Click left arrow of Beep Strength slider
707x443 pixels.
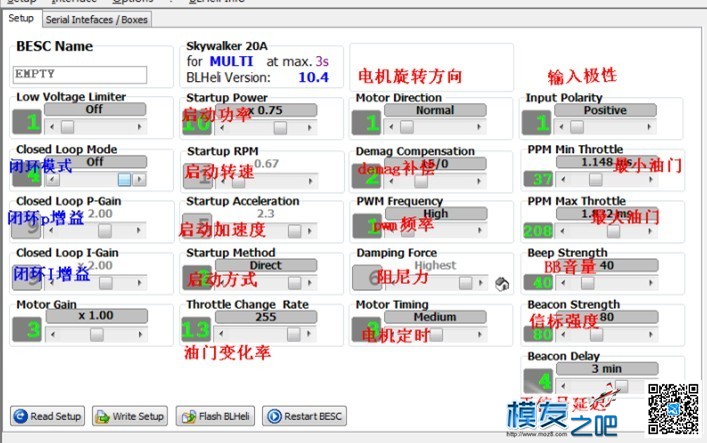coord(564,283)
